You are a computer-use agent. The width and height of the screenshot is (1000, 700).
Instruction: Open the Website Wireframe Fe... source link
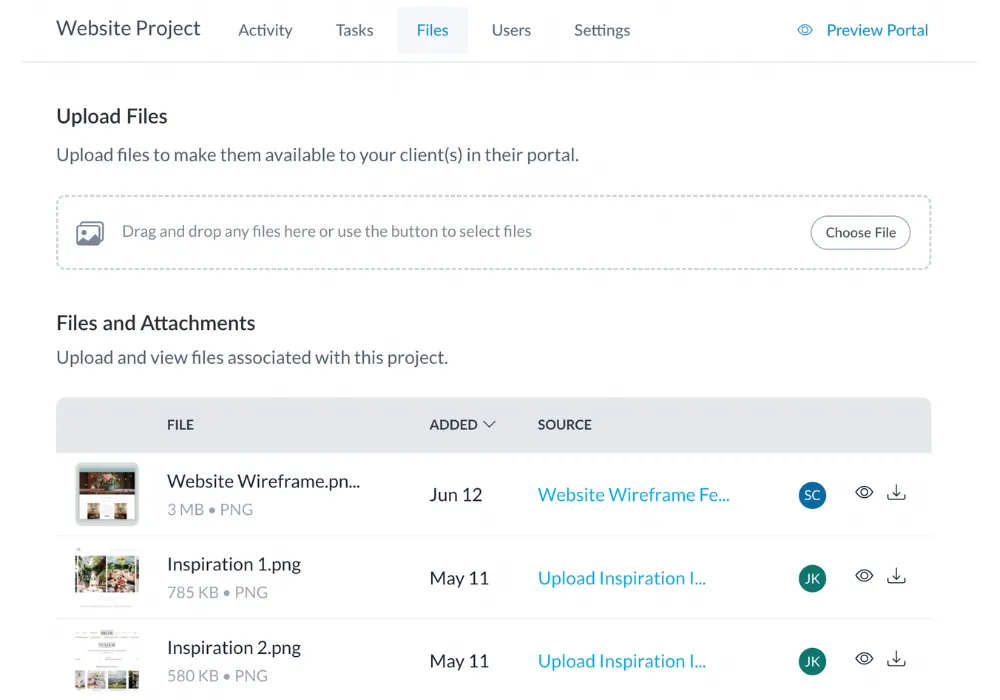coord(633,495)
